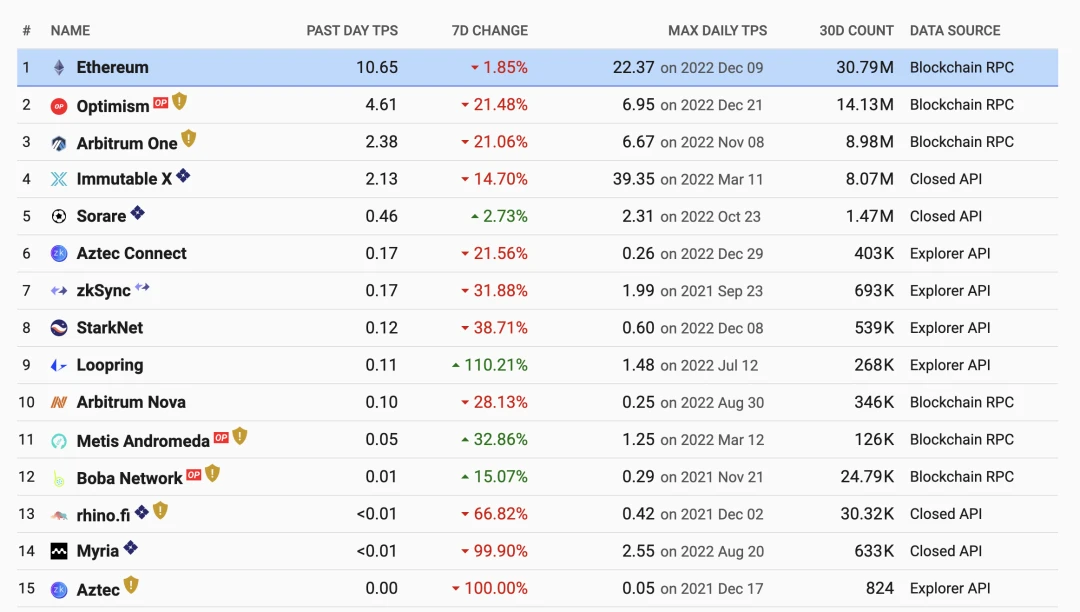Click the Arbitrum Nova orange logo

59,402
